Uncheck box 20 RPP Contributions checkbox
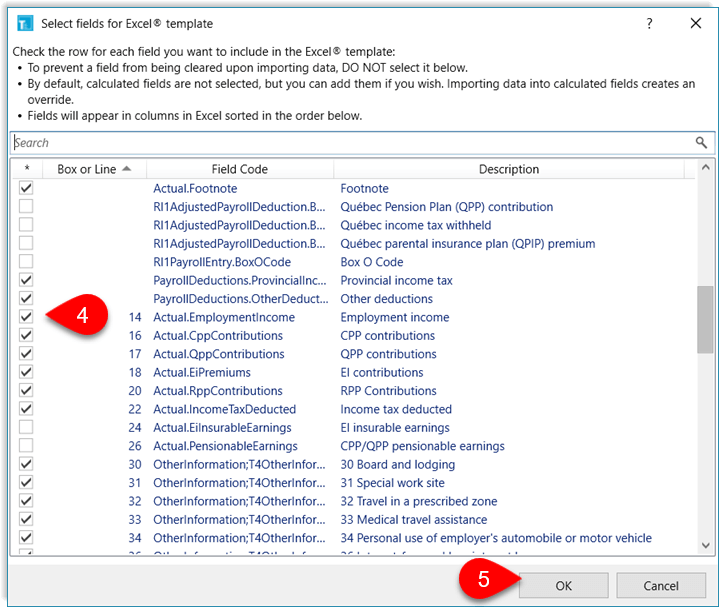This screenshot has height=607, width=719. [x=26, y=390]
